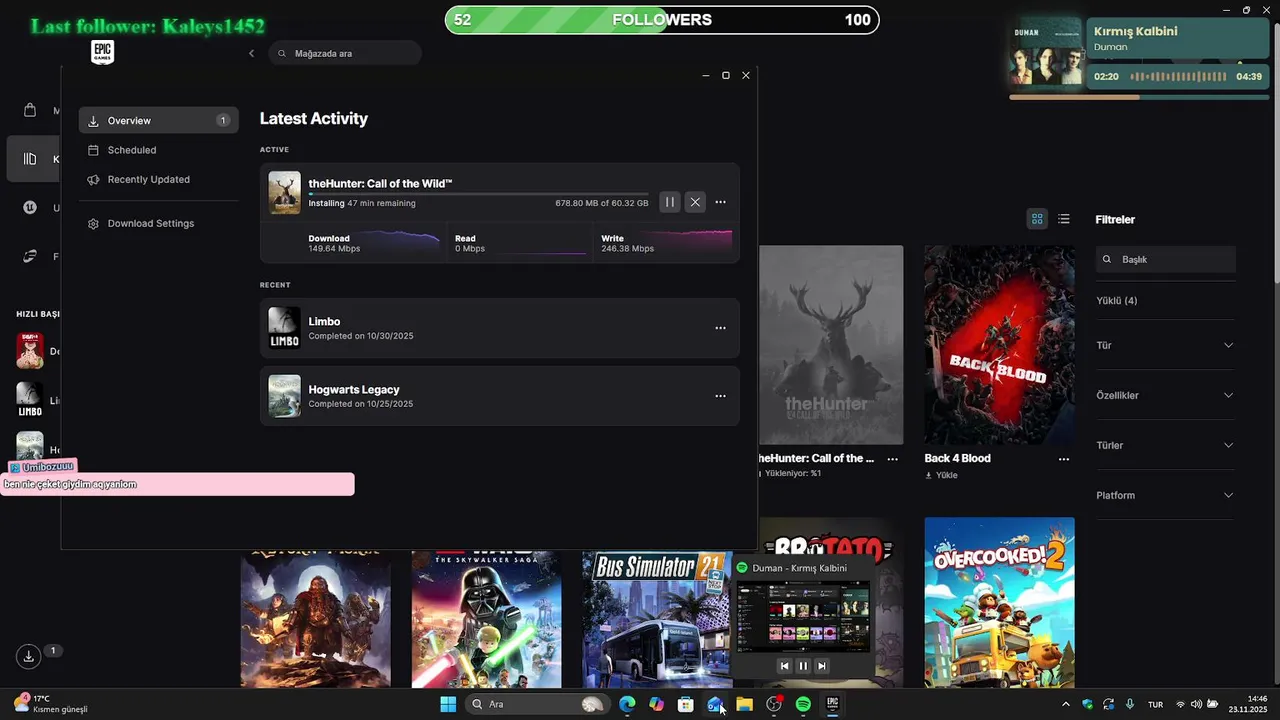Image resolution: width=1280 pixels, height=720 pixels.
Task: Select the Yüklü (4) filter
Action: coord(1116,300)
